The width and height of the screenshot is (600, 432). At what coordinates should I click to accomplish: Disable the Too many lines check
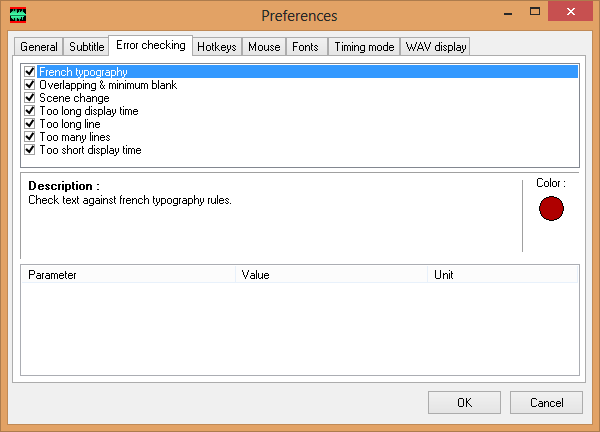click(x=30, y=137)
